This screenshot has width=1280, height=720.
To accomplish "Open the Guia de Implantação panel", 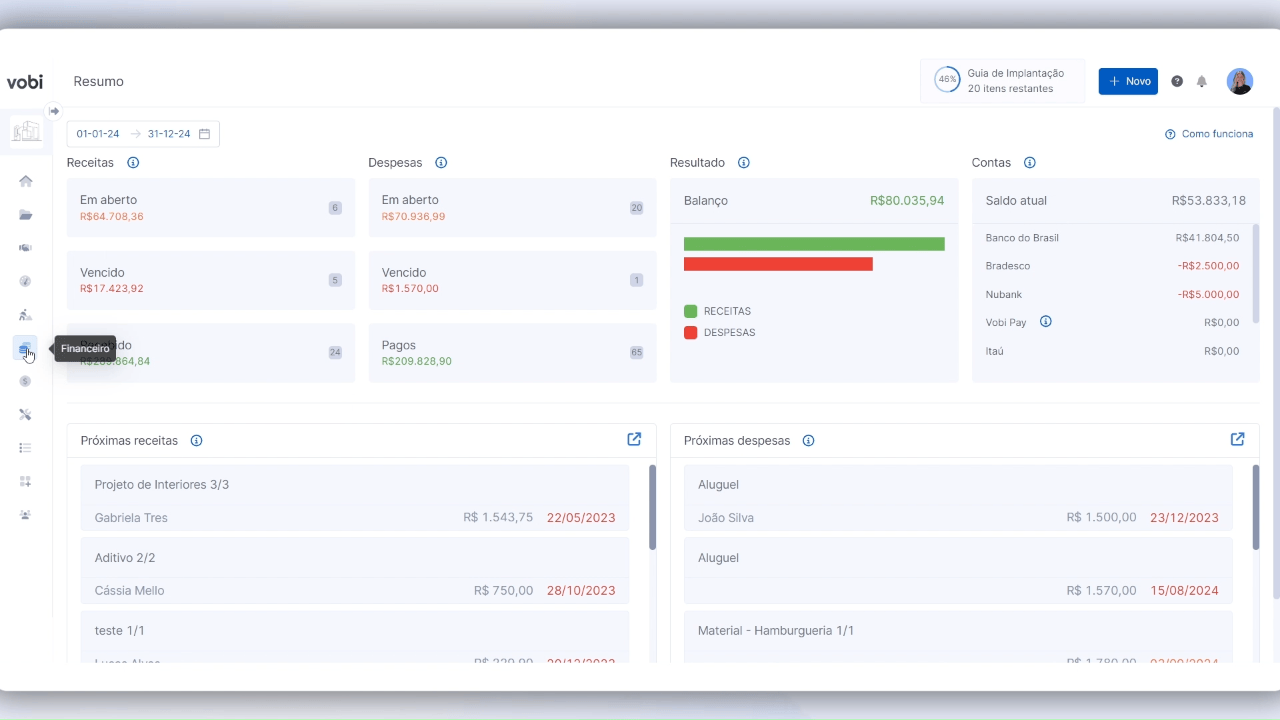I will point(1003,81).
